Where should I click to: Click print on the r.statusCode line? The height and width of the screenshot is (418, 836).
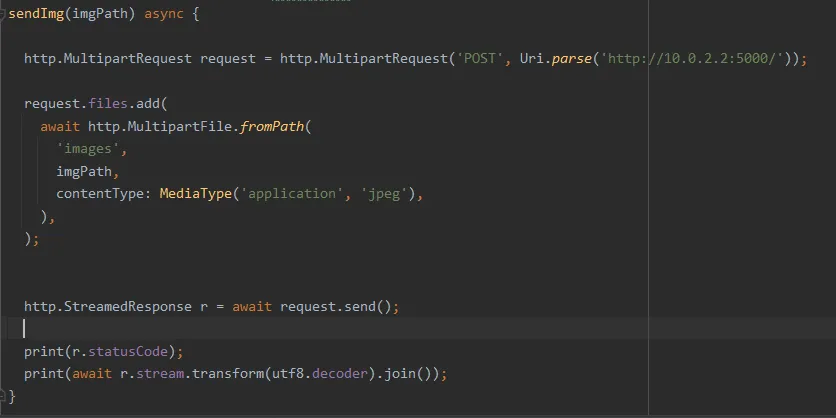pos(44,351)
